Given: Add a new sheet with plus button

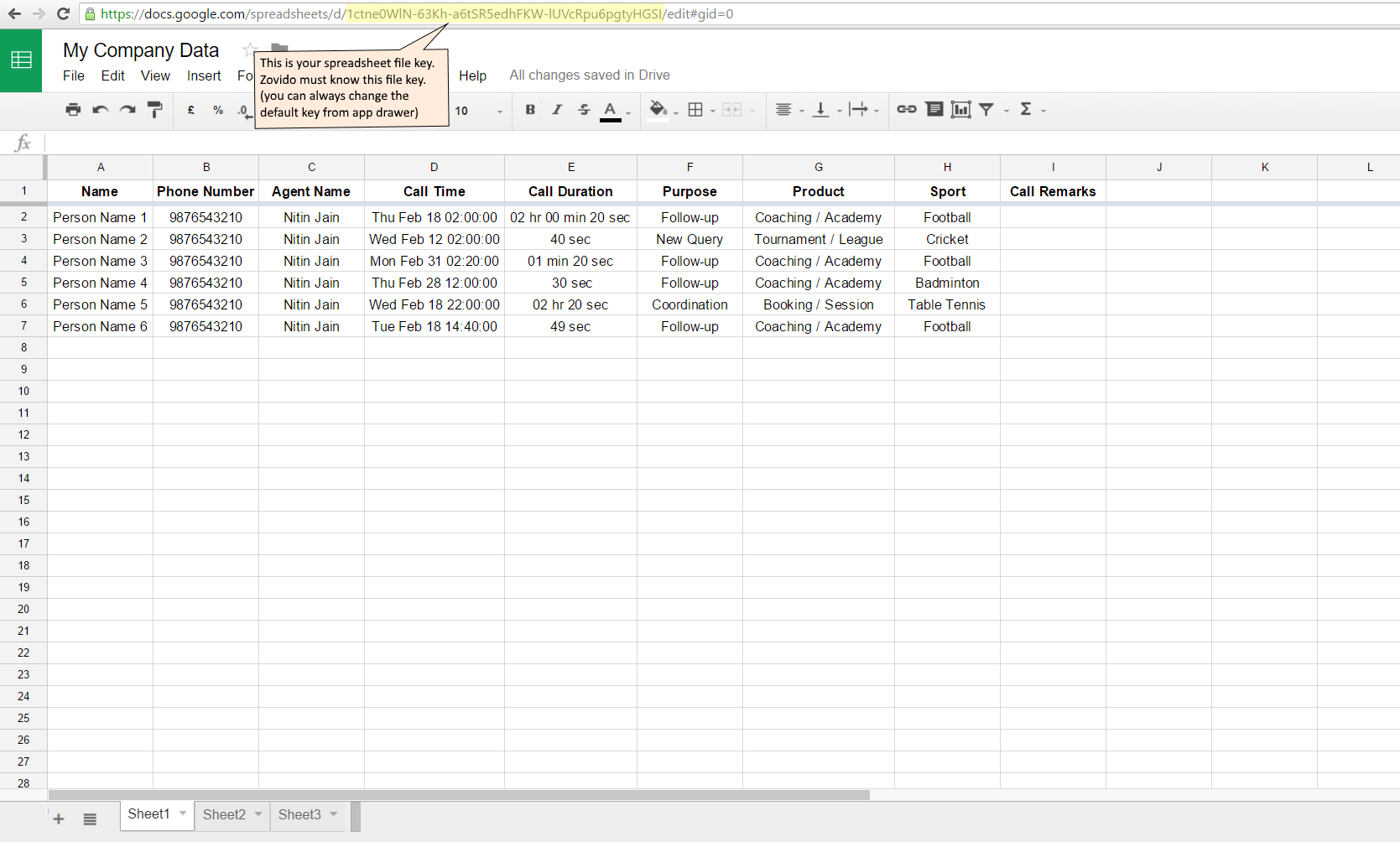Looking at the screenshot, I should 59,819.
